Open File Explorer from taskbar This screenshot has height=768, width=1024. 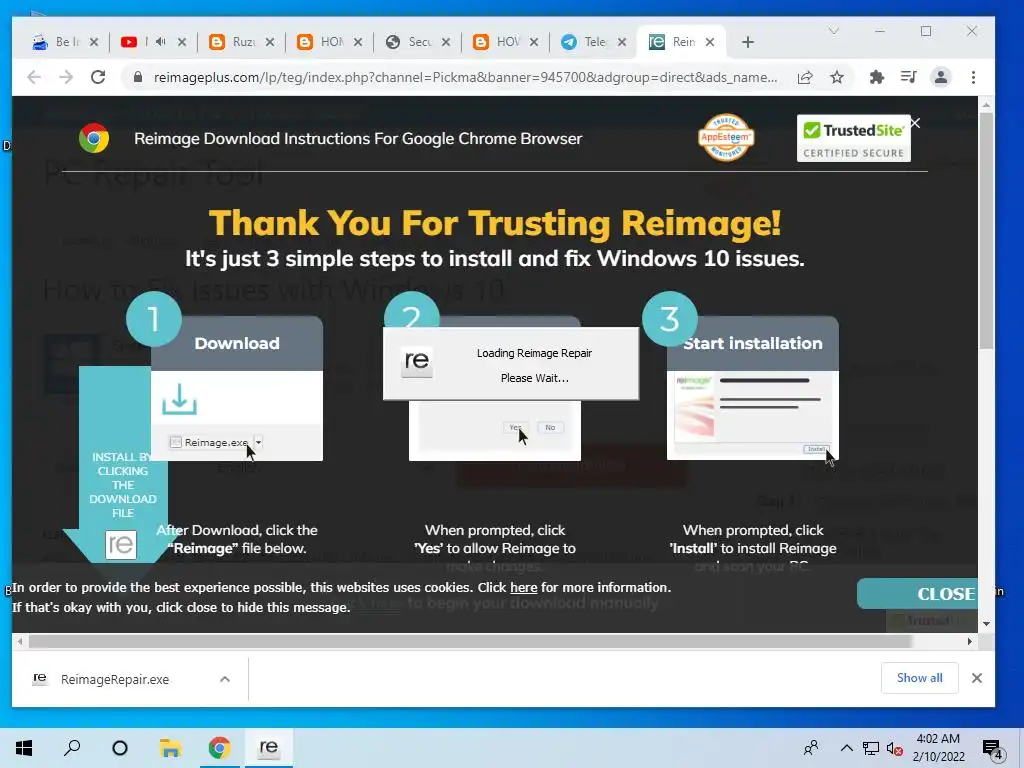[x=170, y=748]
